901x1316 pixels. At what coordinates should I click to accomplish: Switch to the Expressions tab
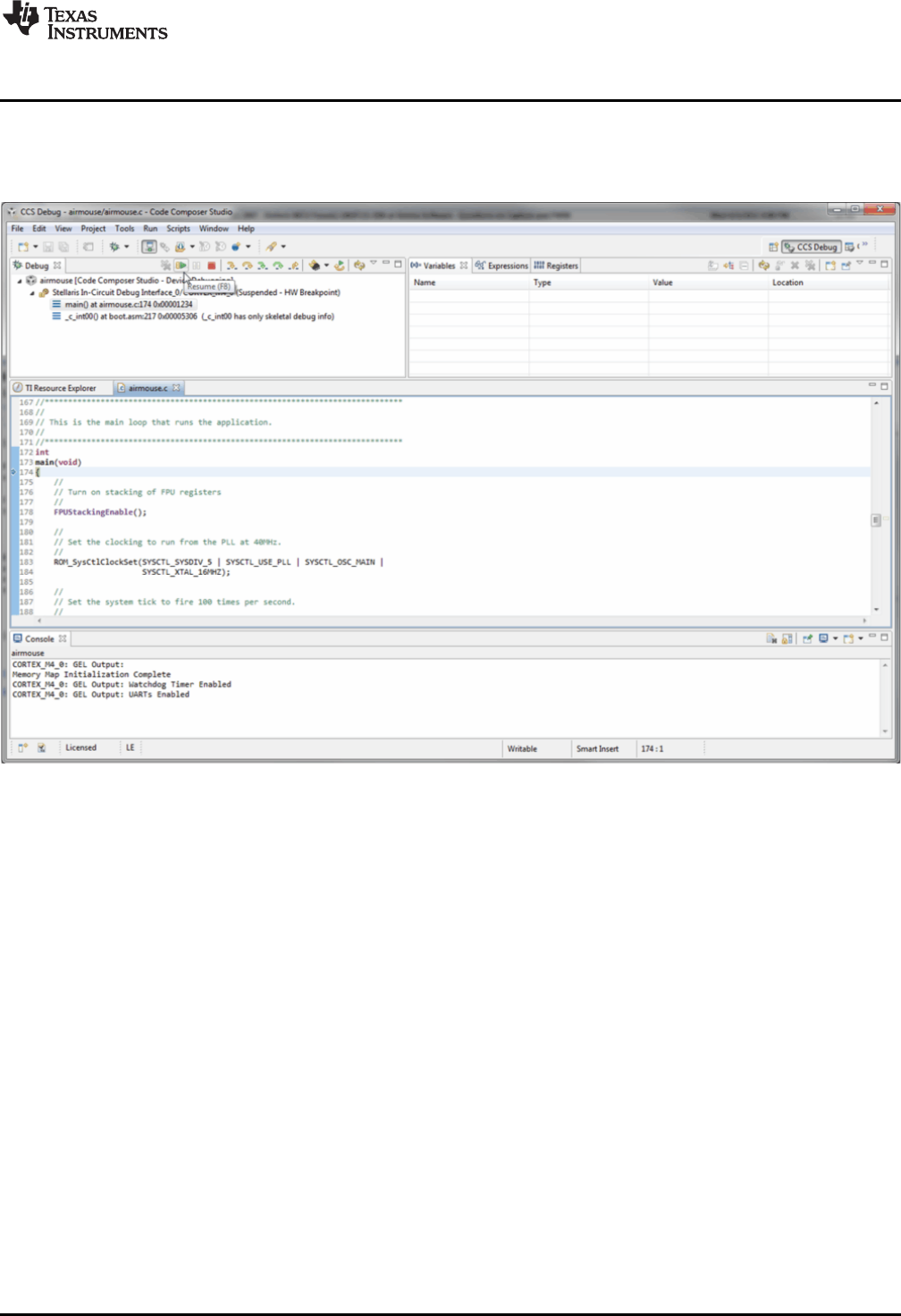501,266
